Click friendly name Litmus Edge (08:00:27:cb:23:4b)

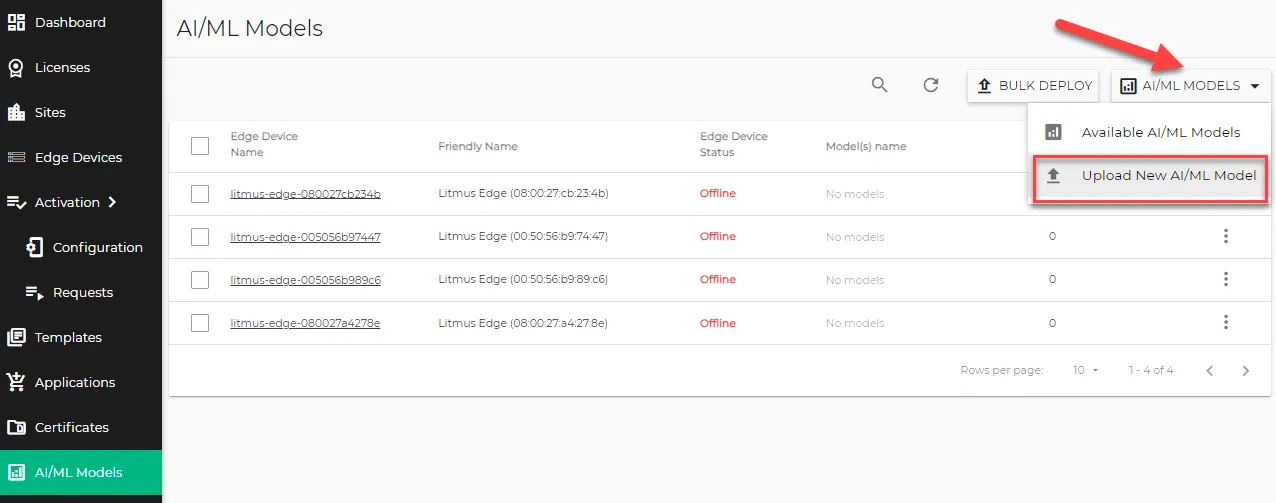(x=523, y=194)
